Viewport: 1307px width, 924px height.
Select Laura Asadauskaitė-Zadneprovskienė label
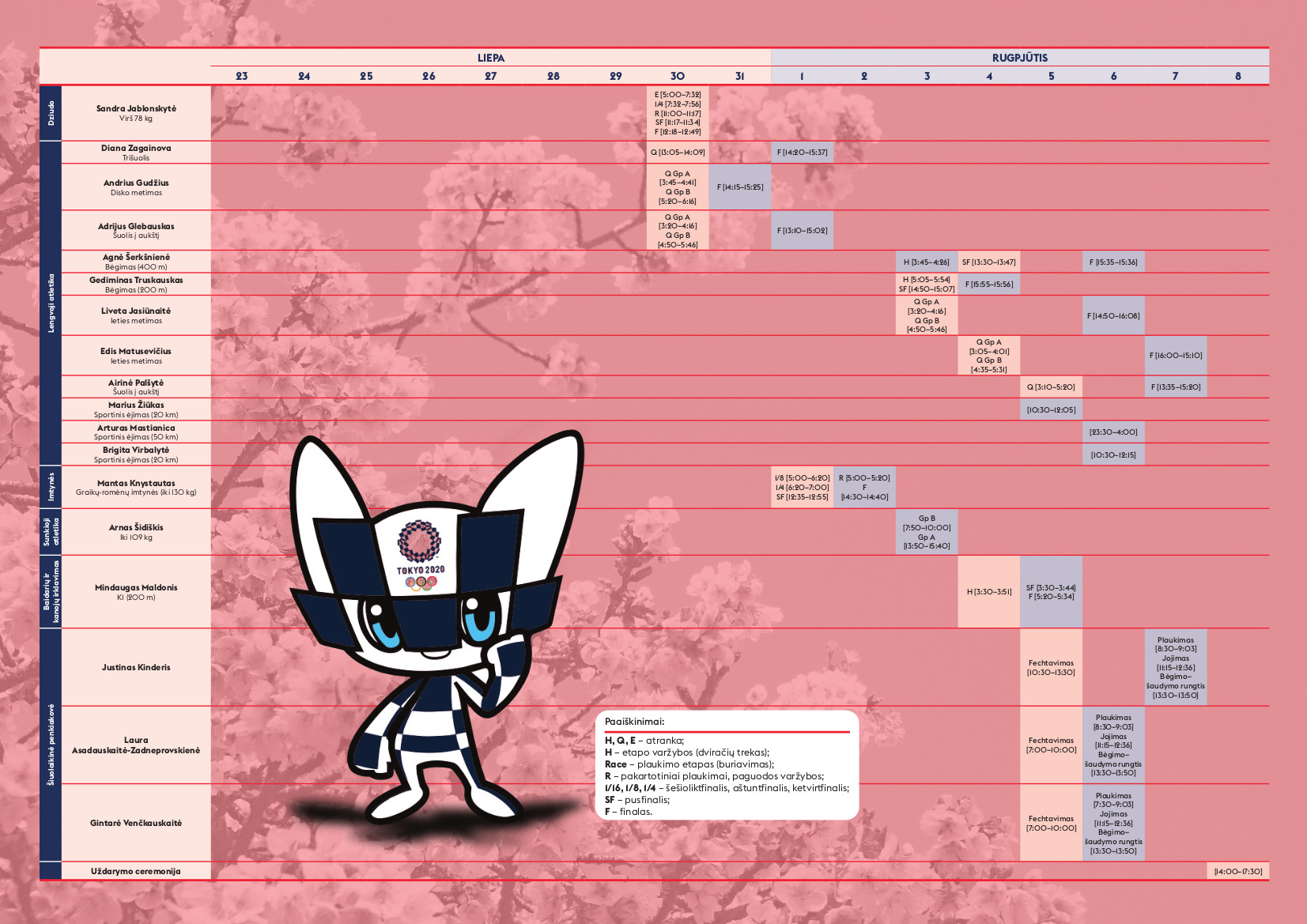[x=136, y=745]
